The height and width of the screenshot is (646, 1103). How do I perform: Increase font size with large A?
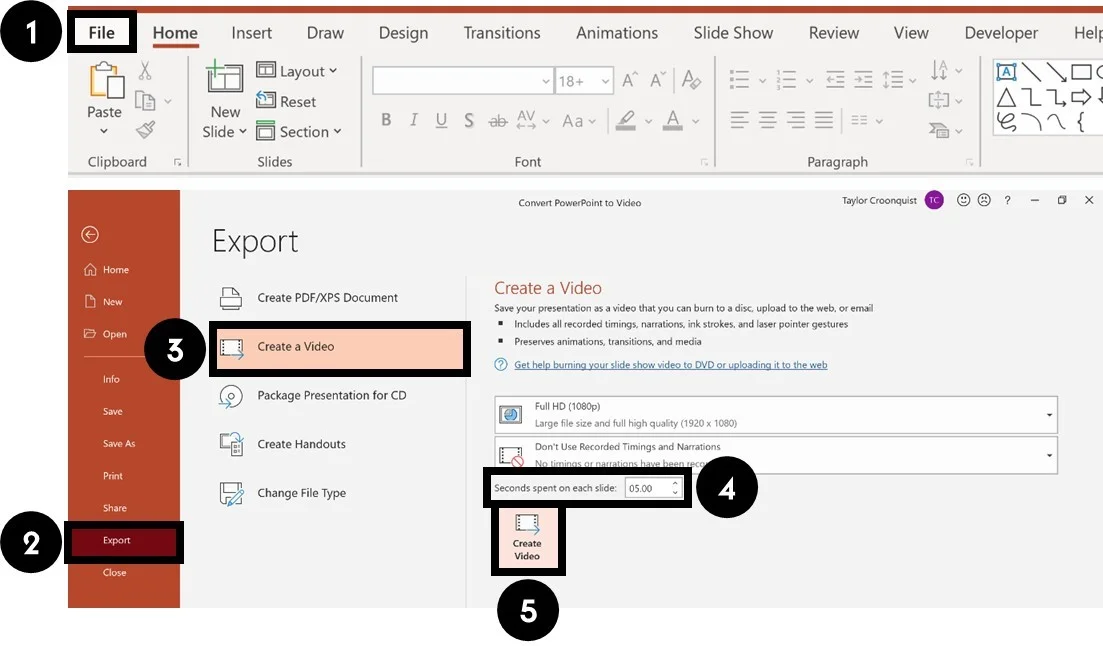coord(630,80)
